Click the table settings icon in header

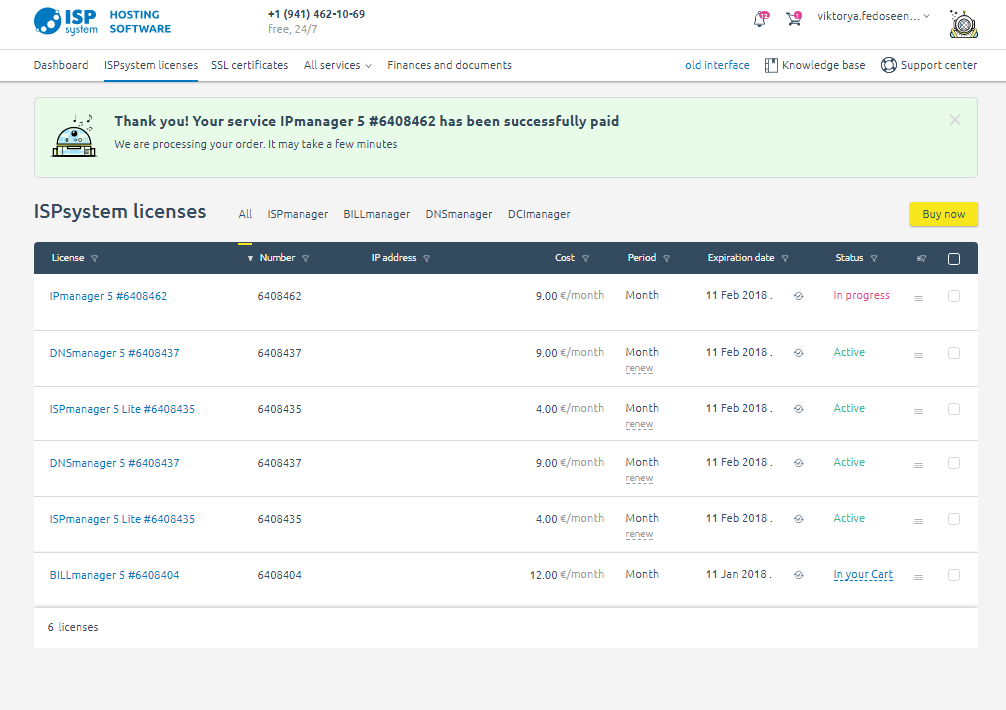(921, 258)
